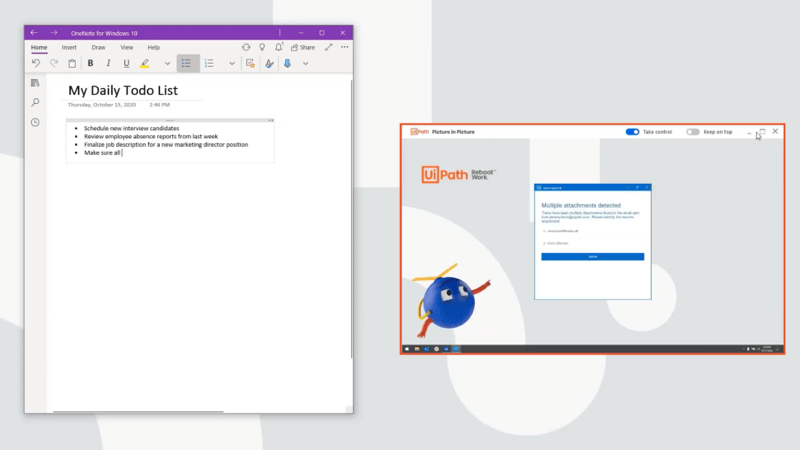Expand the list options dropdown arrow
Viewport: 800px width, 450px height.
point(232,64)
